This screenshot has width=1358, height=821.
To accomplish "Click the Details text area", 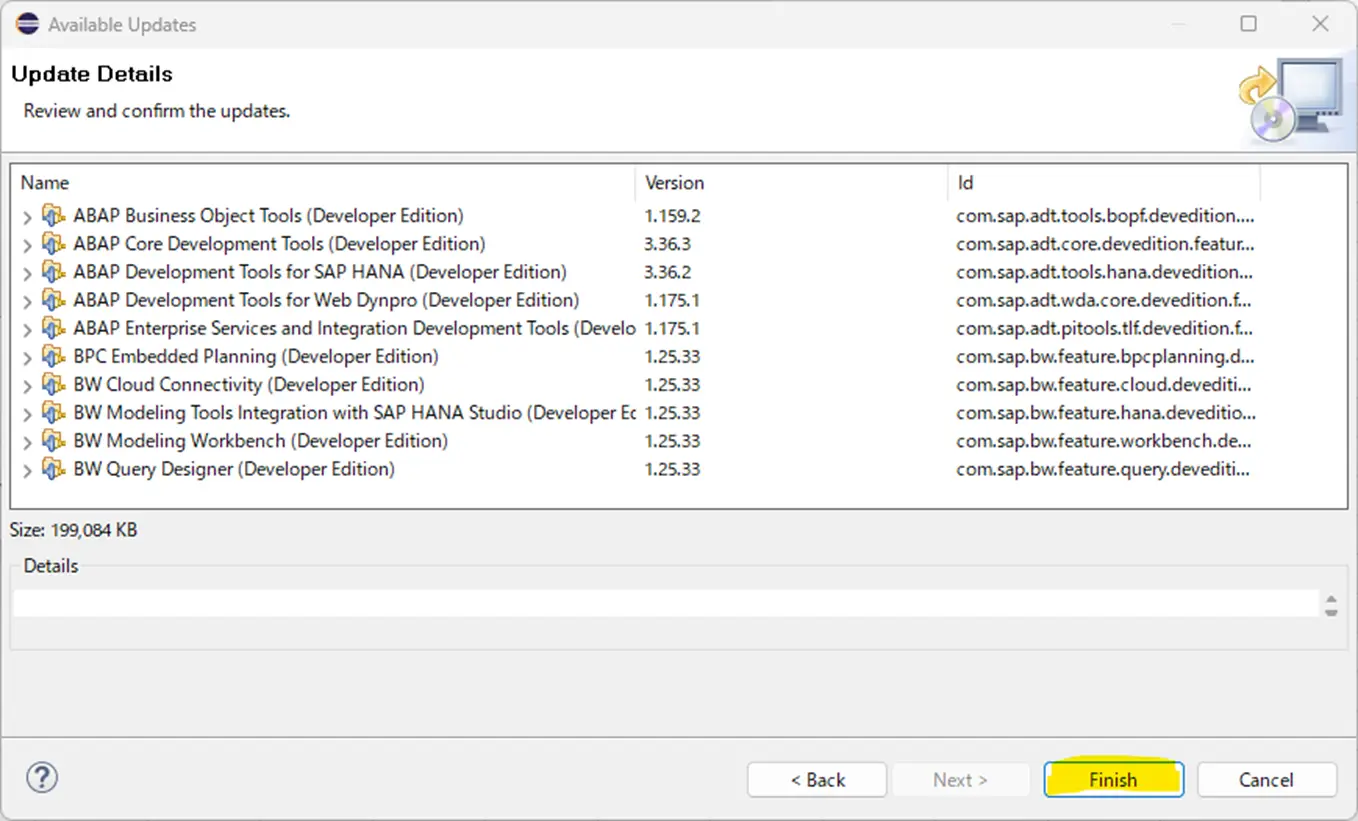I will click(666, 604).
